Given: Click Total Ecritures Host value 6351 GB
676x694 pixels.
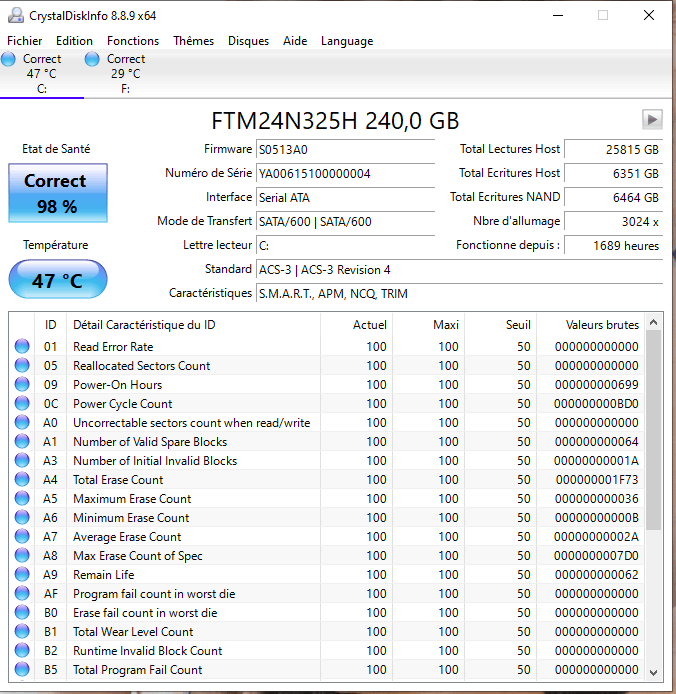Looking at the screenshot, I should click(x=614, y=174).
